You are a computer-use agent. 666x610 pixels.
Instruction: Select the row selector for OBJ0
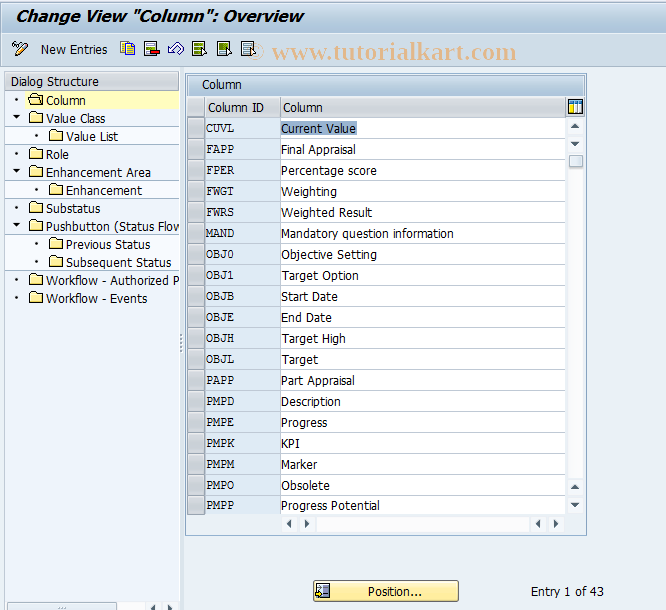point(196,254)
